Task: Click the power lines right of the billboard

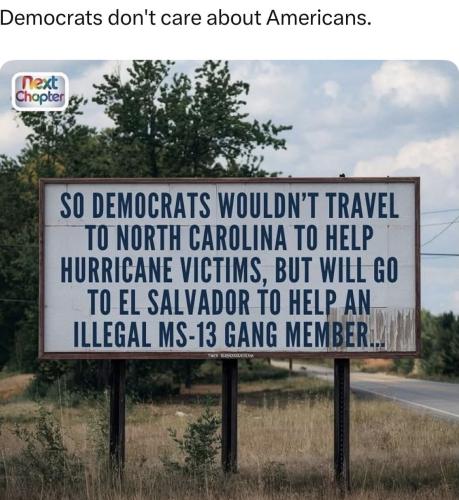Action: point(440,233)
